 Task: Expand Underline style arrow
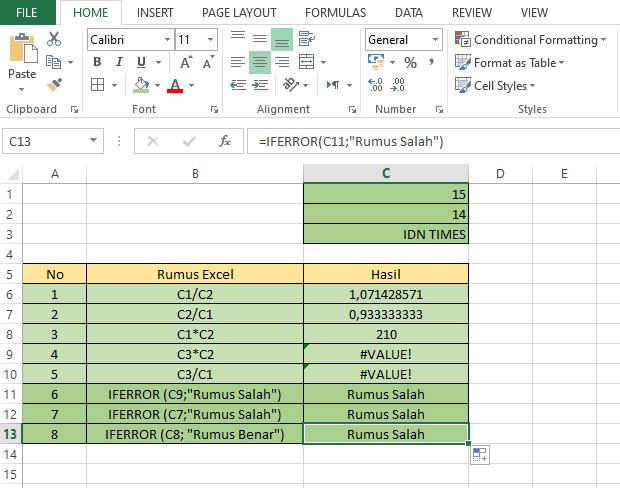coord(159,62)
